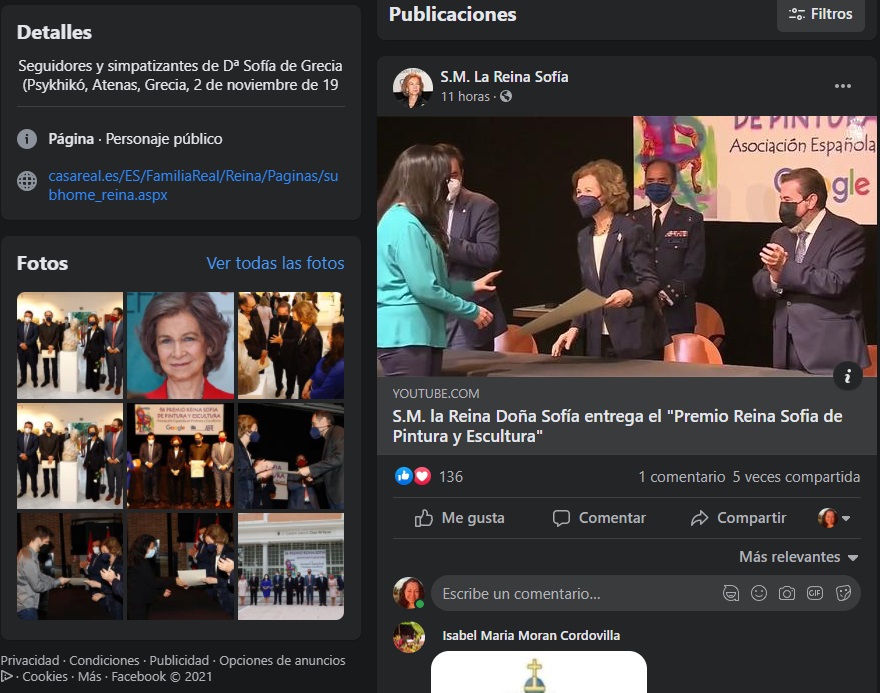Click the Compartir button

pyautogui.click(x=738, y=518)
